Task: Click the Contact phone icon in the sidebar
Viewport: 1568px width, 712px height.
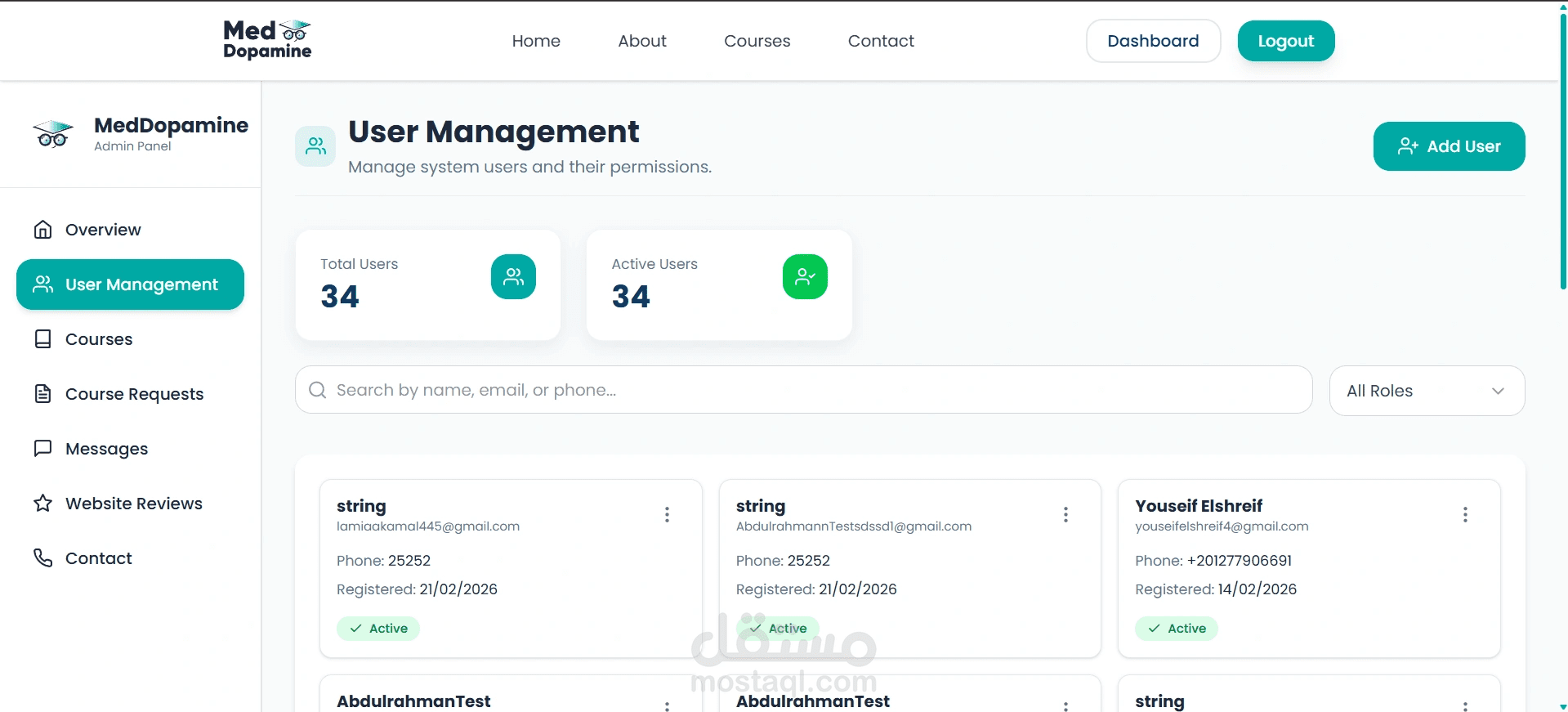Action: (x=42, y=558)
